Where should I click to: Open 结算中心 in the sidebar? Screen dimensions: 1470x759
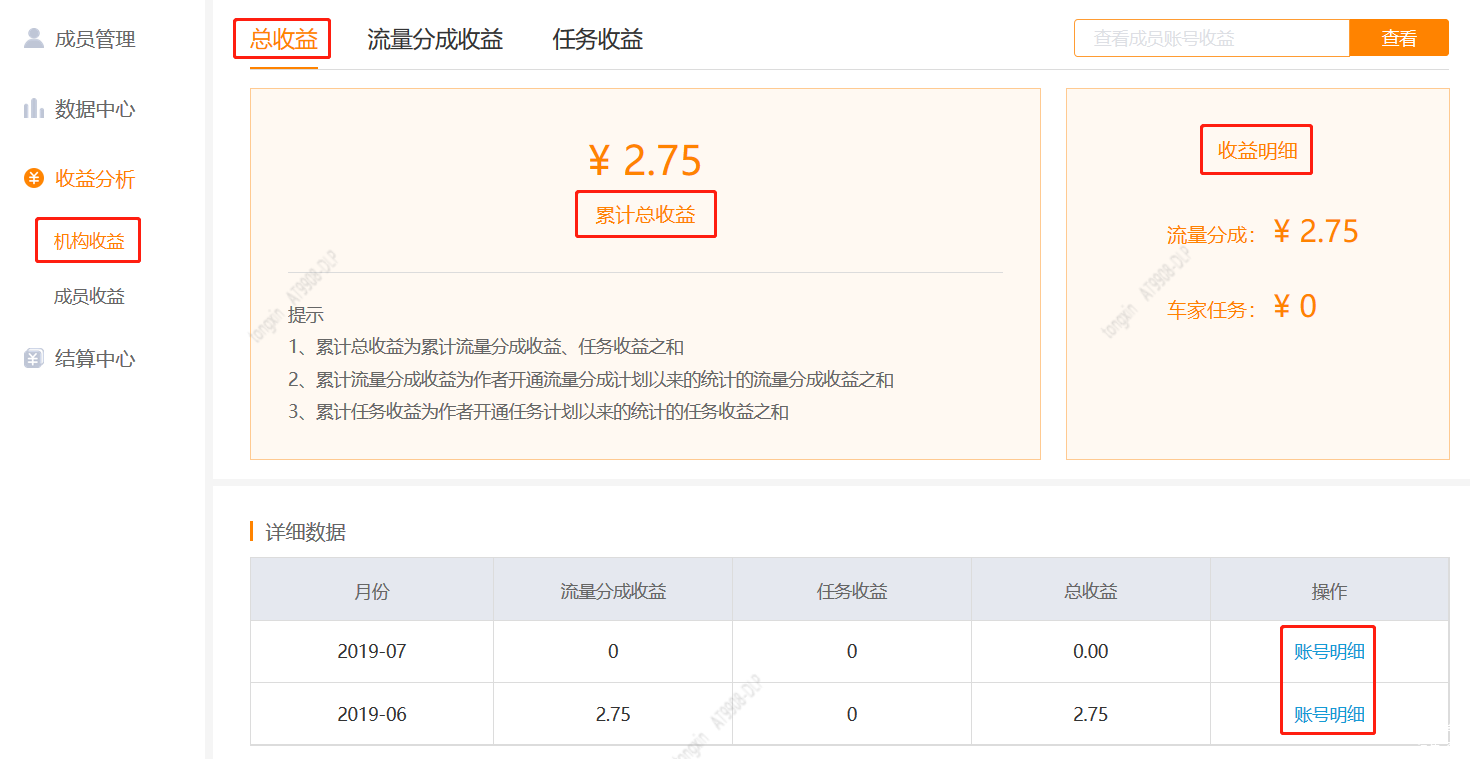point(94,360)
